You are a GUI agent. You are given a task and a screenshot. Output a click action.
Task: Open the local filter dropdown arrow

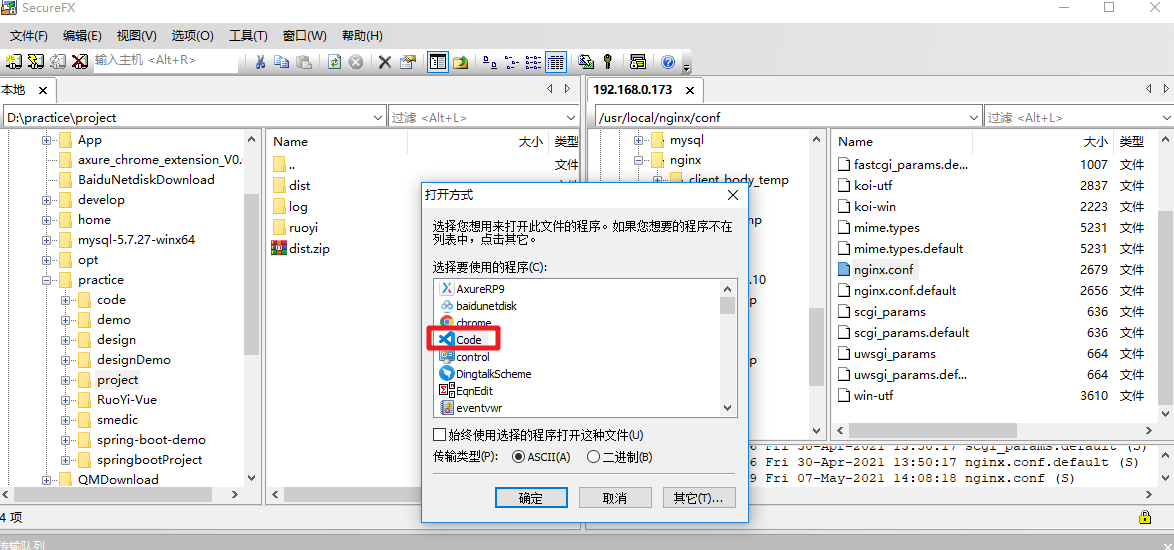coord(571,117)
